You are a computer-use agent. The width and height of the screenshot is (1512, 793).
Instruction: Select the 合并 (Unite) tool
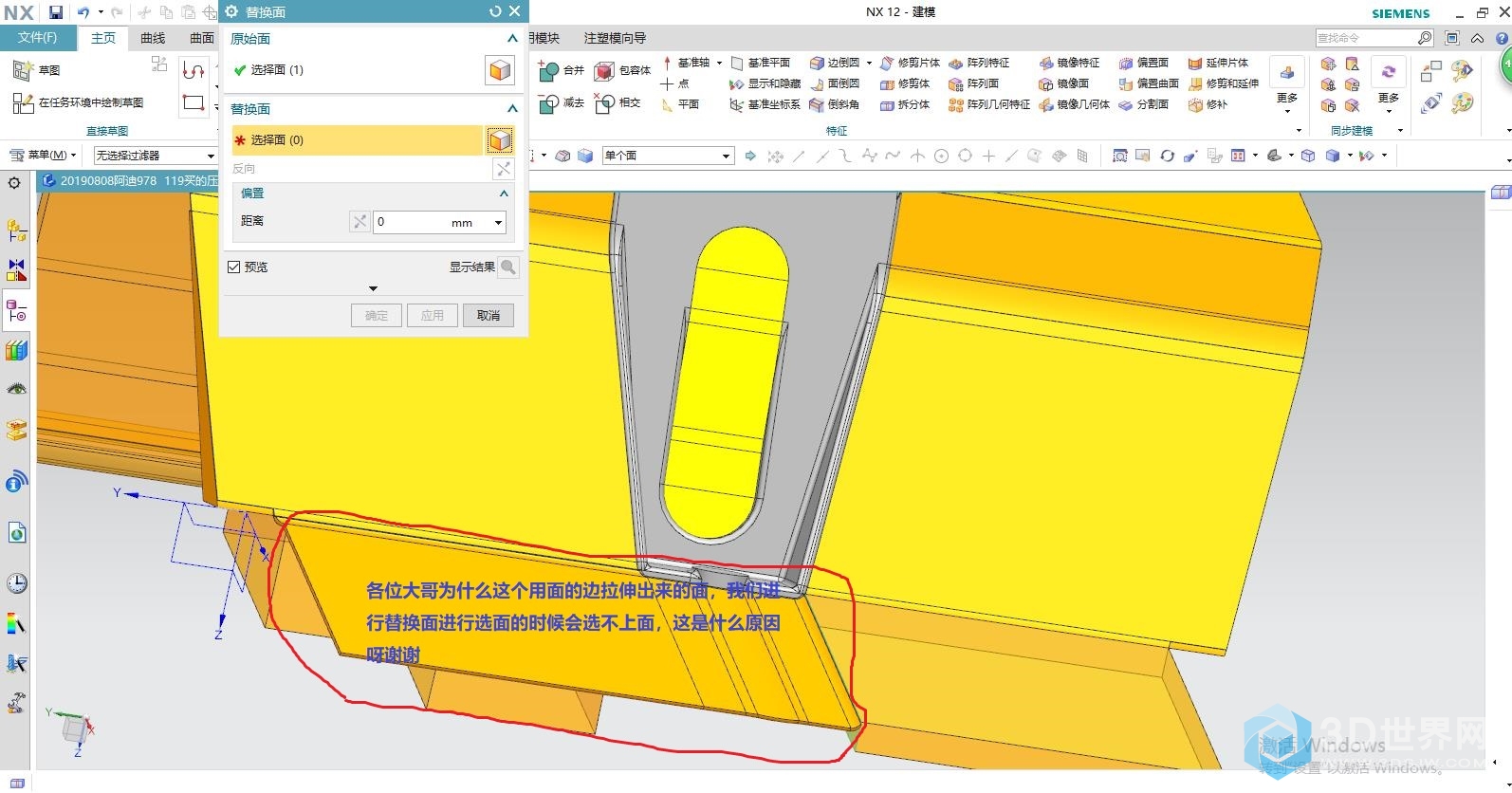click(561, 70)
